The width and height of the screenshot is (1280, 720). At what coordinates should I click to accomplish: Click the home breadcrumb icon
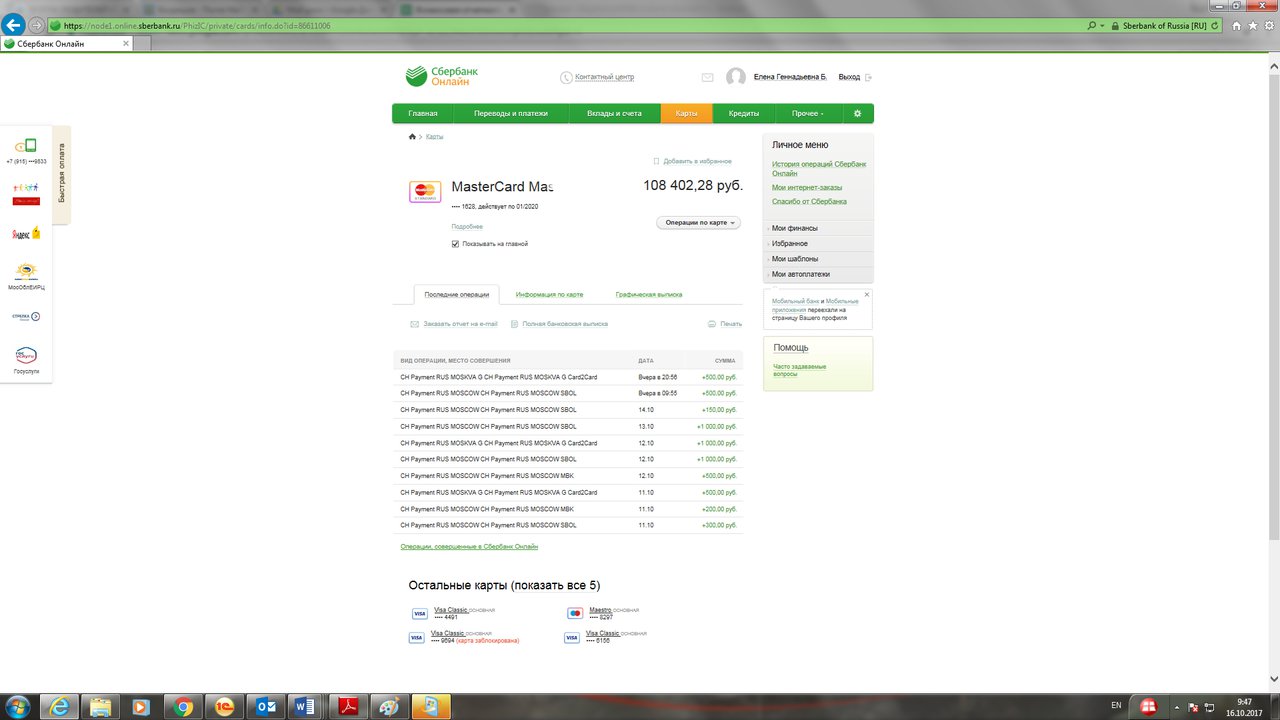click(x=412, y=136)
